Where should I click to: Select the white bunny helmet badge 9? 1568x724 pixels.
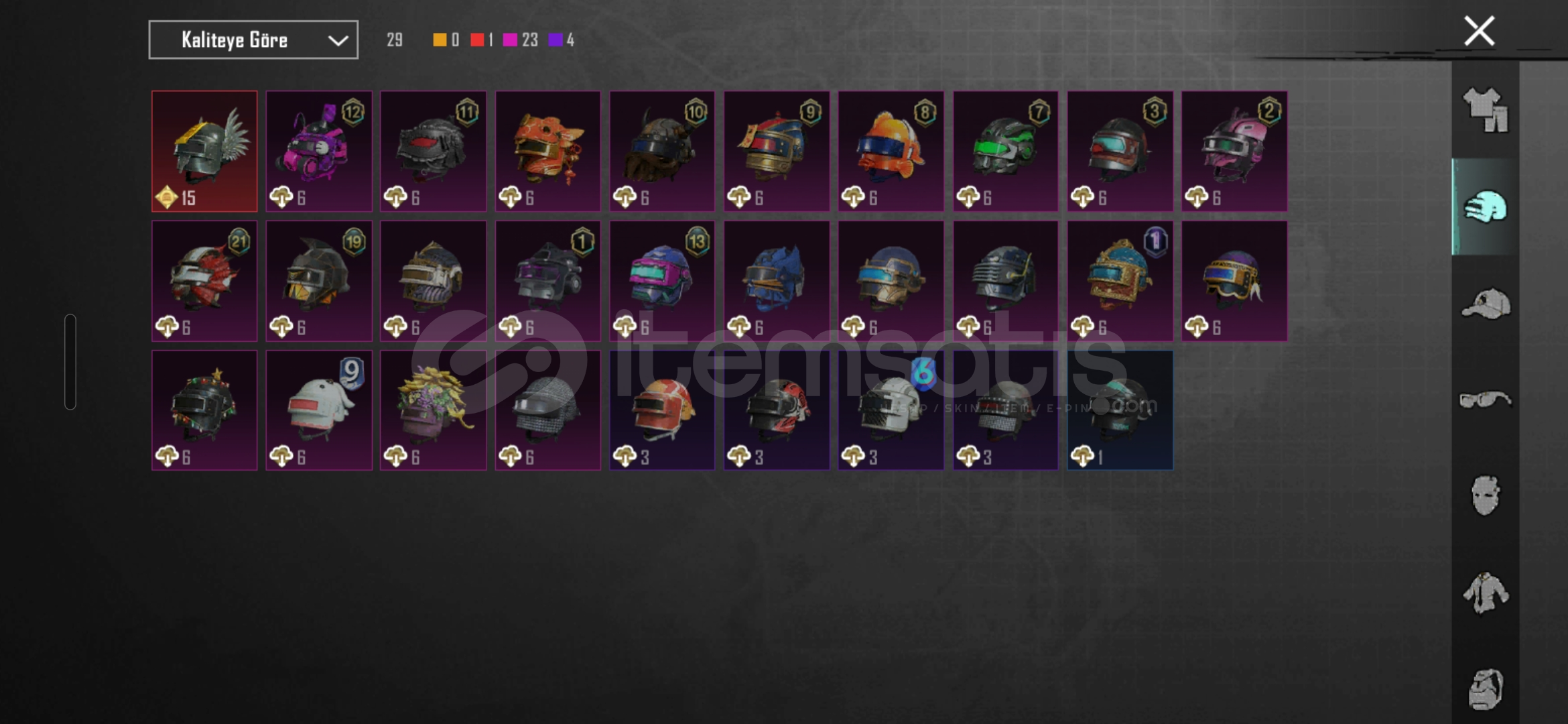pos(319,410)
